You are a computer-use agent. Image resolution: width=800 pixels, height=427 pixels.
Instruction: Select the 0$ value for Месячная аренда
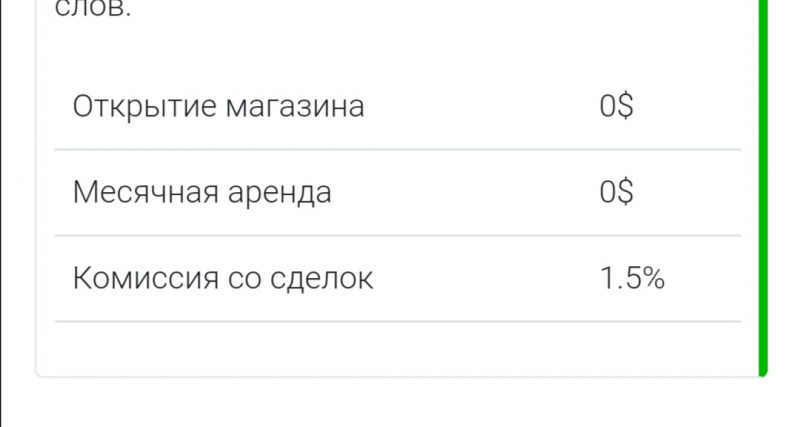coord(616,193)
